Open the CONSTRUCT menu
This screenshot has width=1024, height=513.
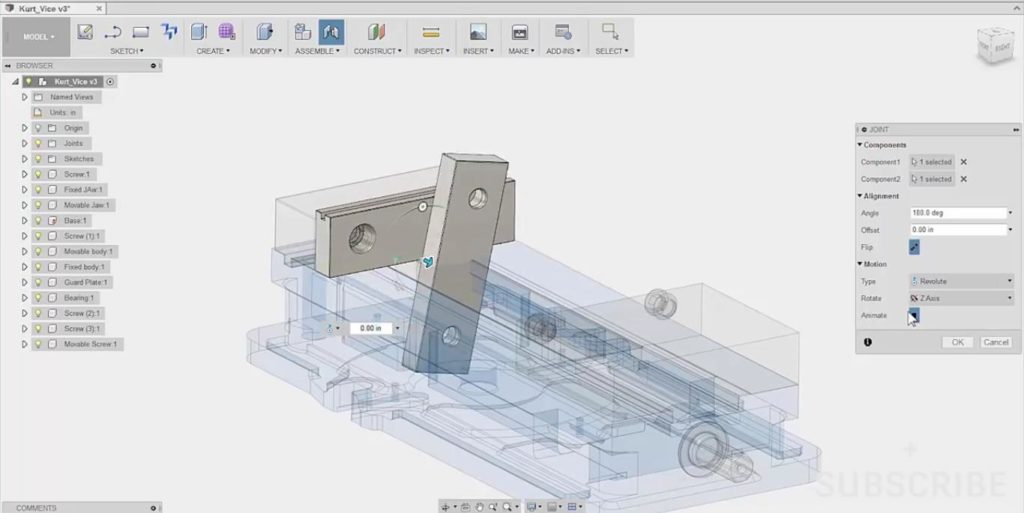[x=377, y=51]
